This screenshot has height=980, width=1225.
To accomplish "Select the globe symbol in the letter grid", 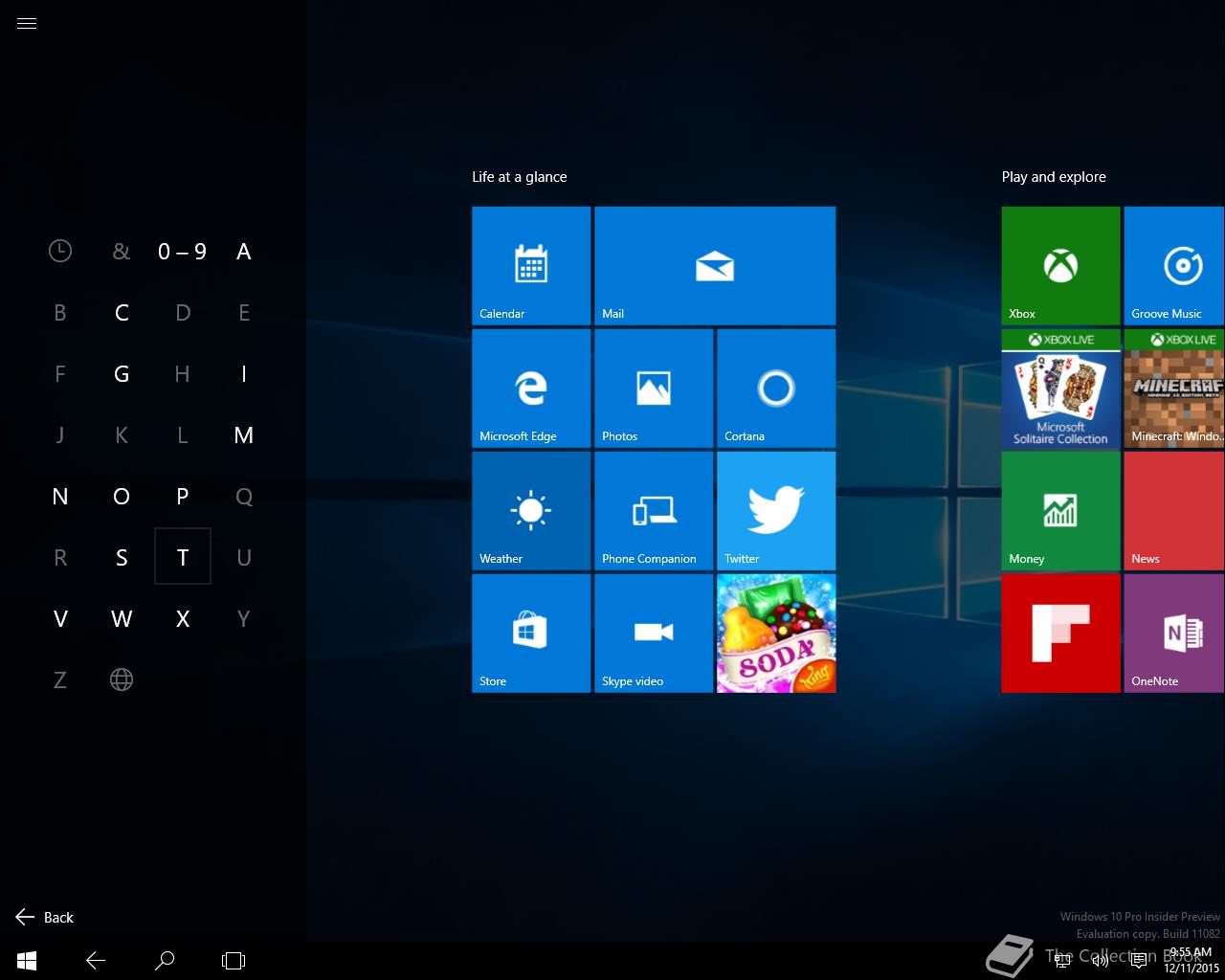I will coord(122,680).
